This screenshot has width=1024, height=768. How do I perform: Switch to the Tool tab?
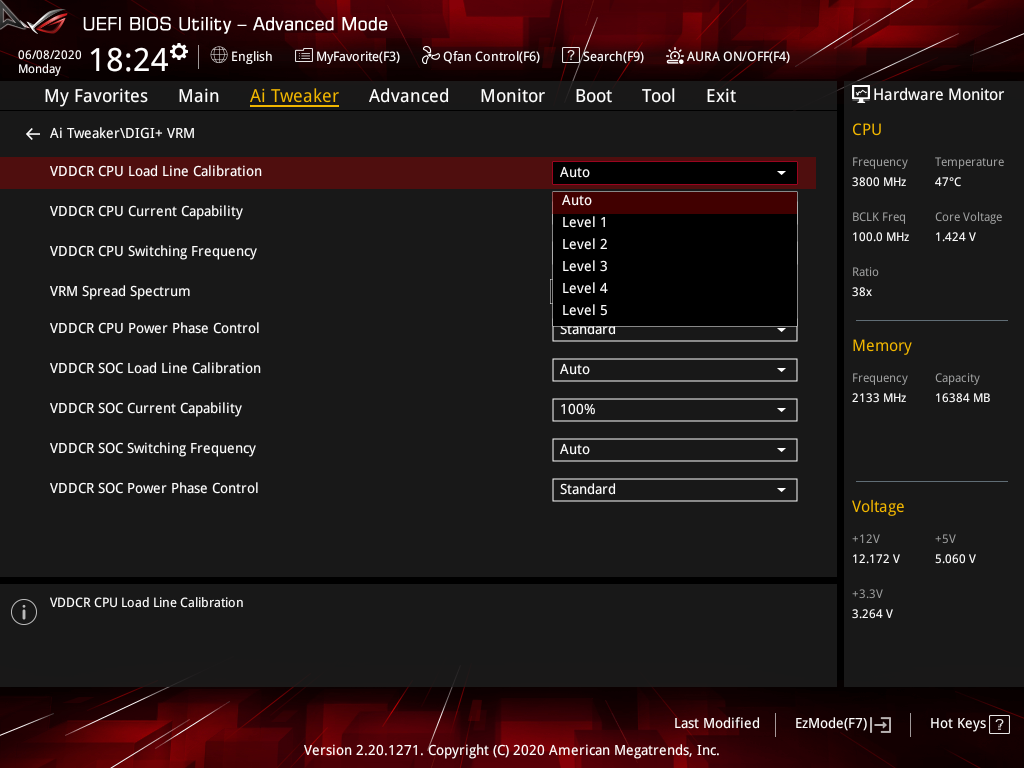coord(658,96)
